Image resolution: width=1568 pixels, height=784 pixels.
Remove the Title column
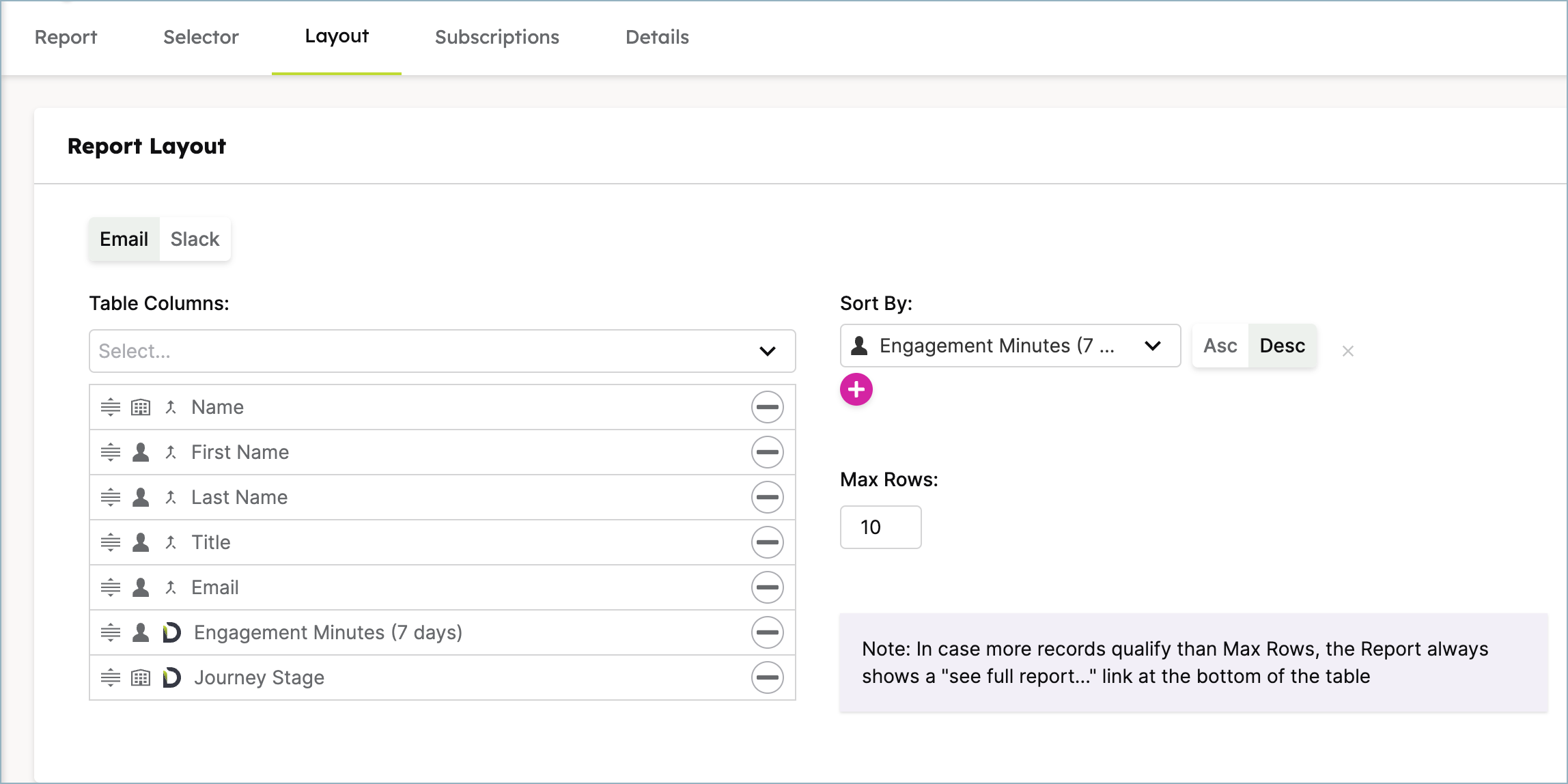click(x=768, y=542)
